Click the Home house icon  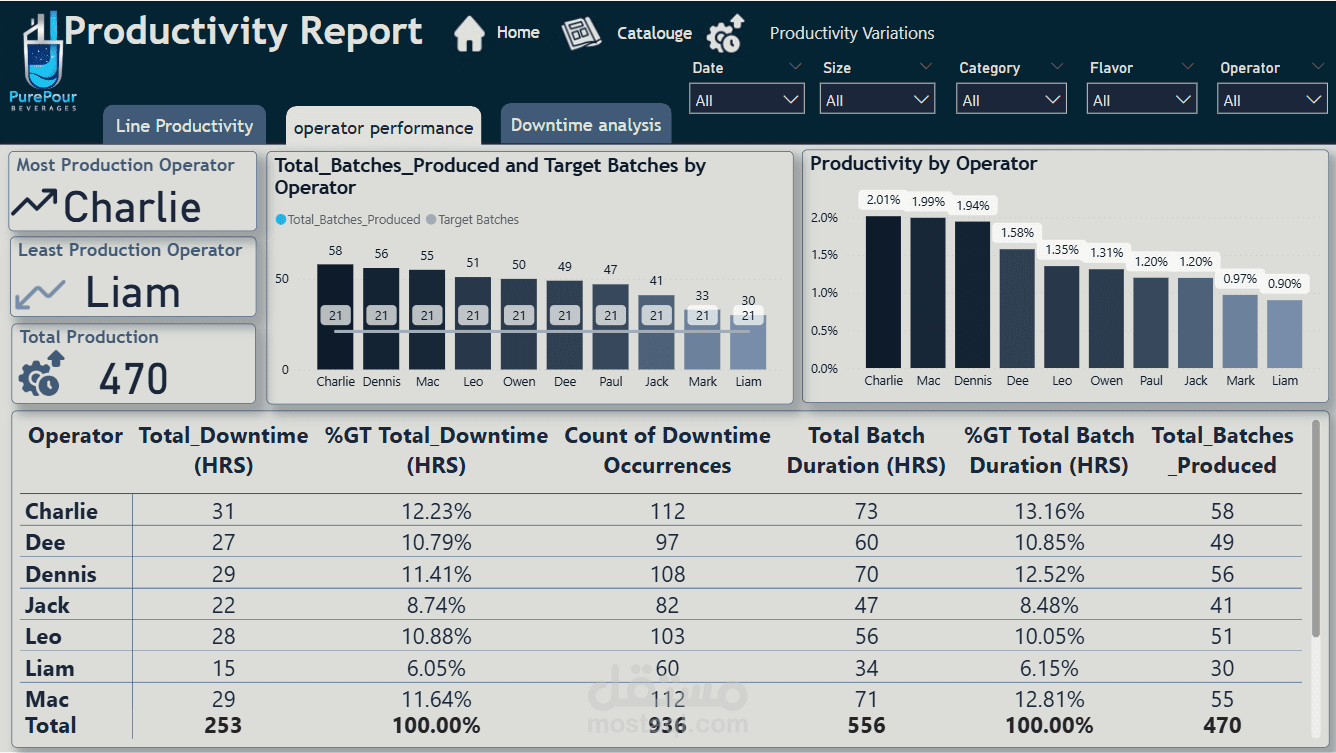pos(469,34)
